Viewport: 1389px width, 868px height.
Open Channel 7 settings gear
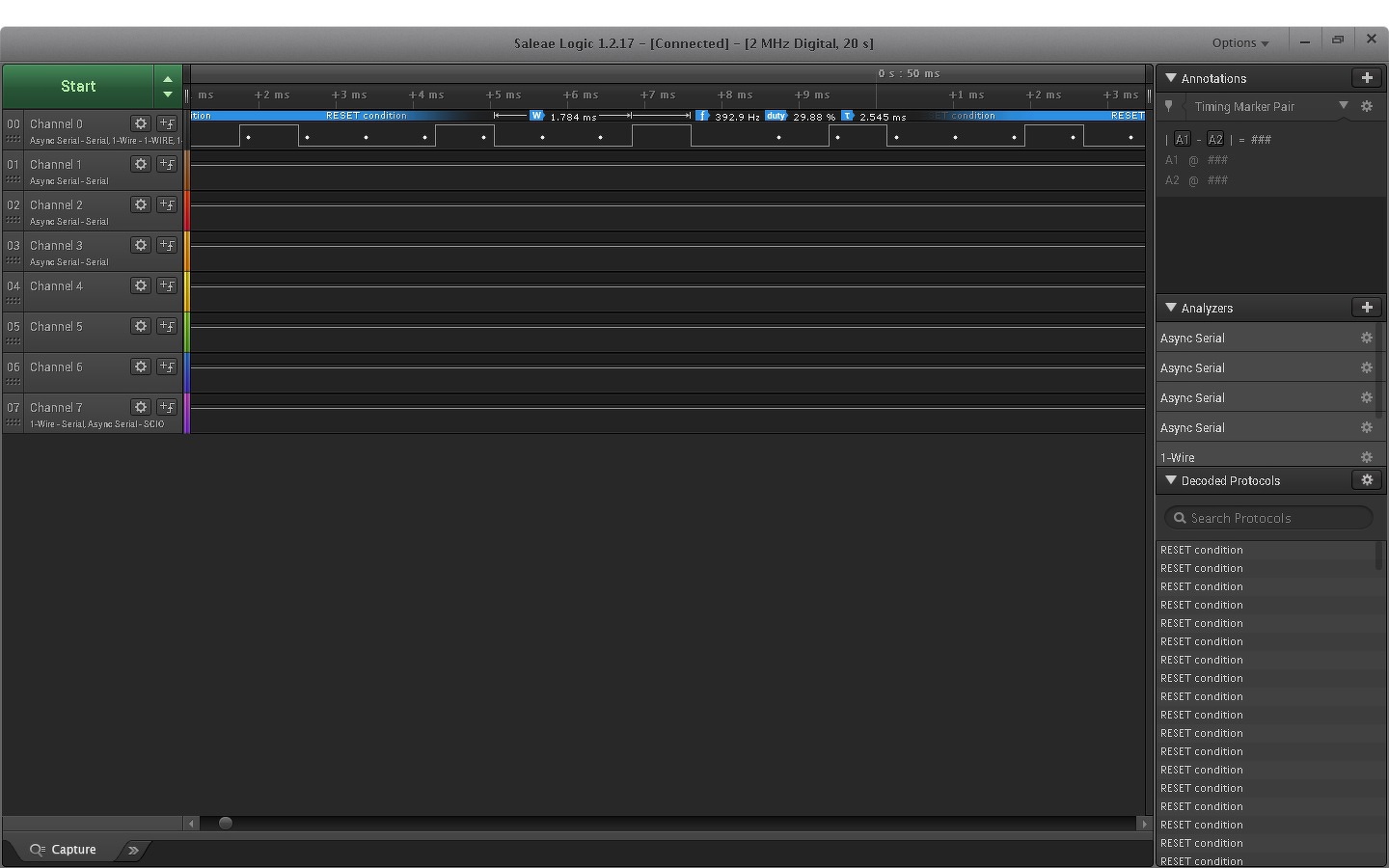pyautogui.click(x=141, y=407)
